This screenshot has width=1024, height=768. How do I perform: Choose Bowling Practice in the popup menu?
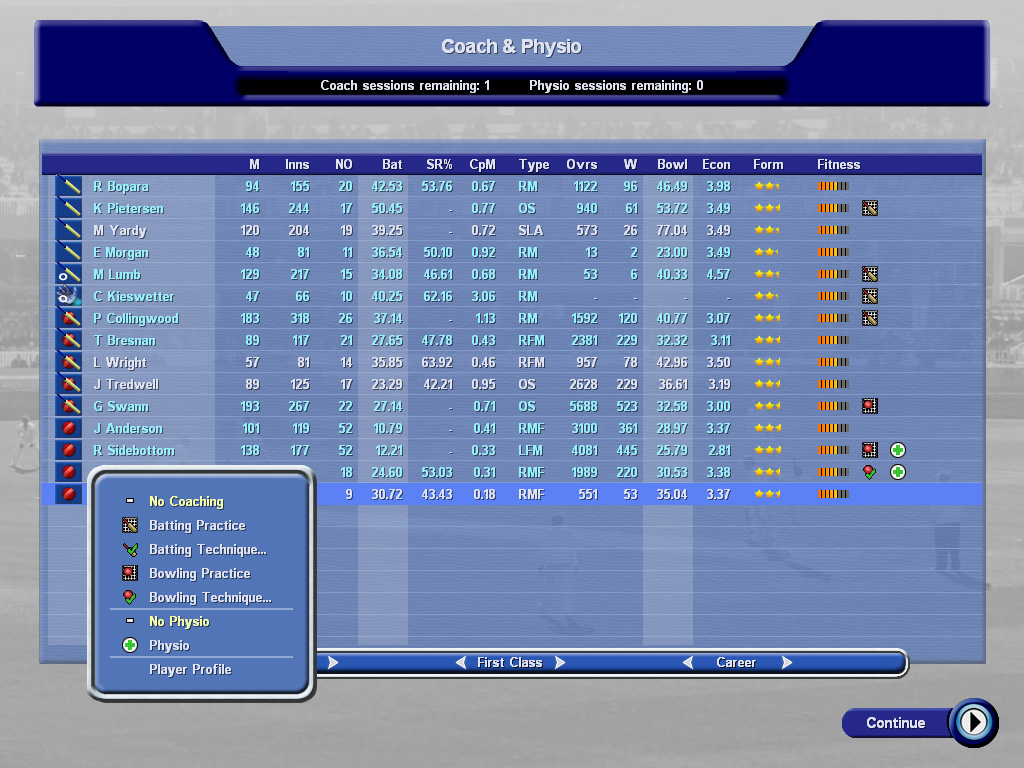pos(199,573)
